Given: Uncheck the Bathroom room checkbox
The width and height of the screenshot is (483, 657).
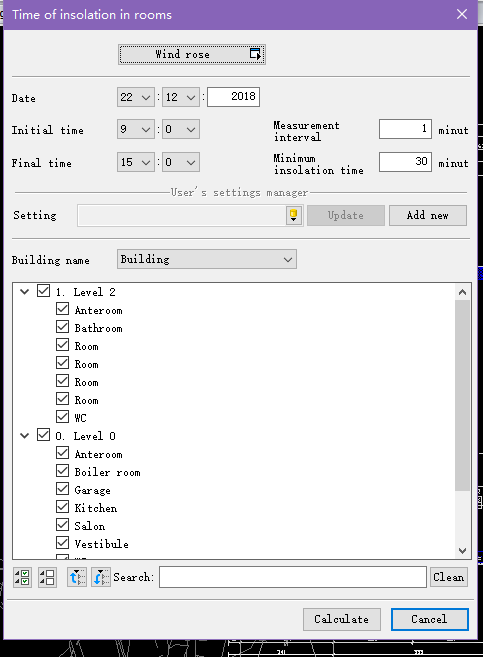Looking at the screenshot, I should 62,327.
